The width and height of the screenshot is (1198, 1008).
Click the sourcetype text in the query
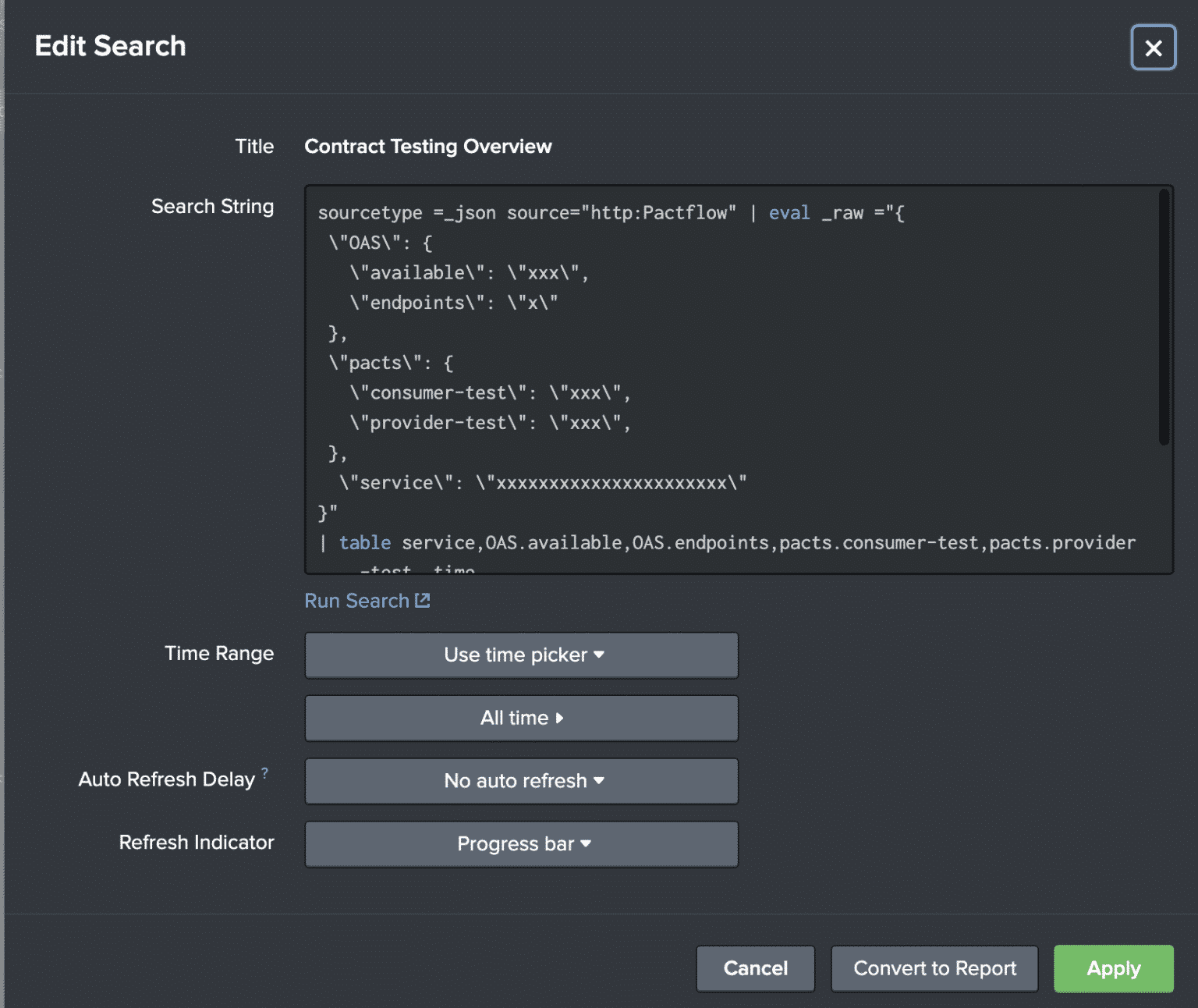pos(370,212)
